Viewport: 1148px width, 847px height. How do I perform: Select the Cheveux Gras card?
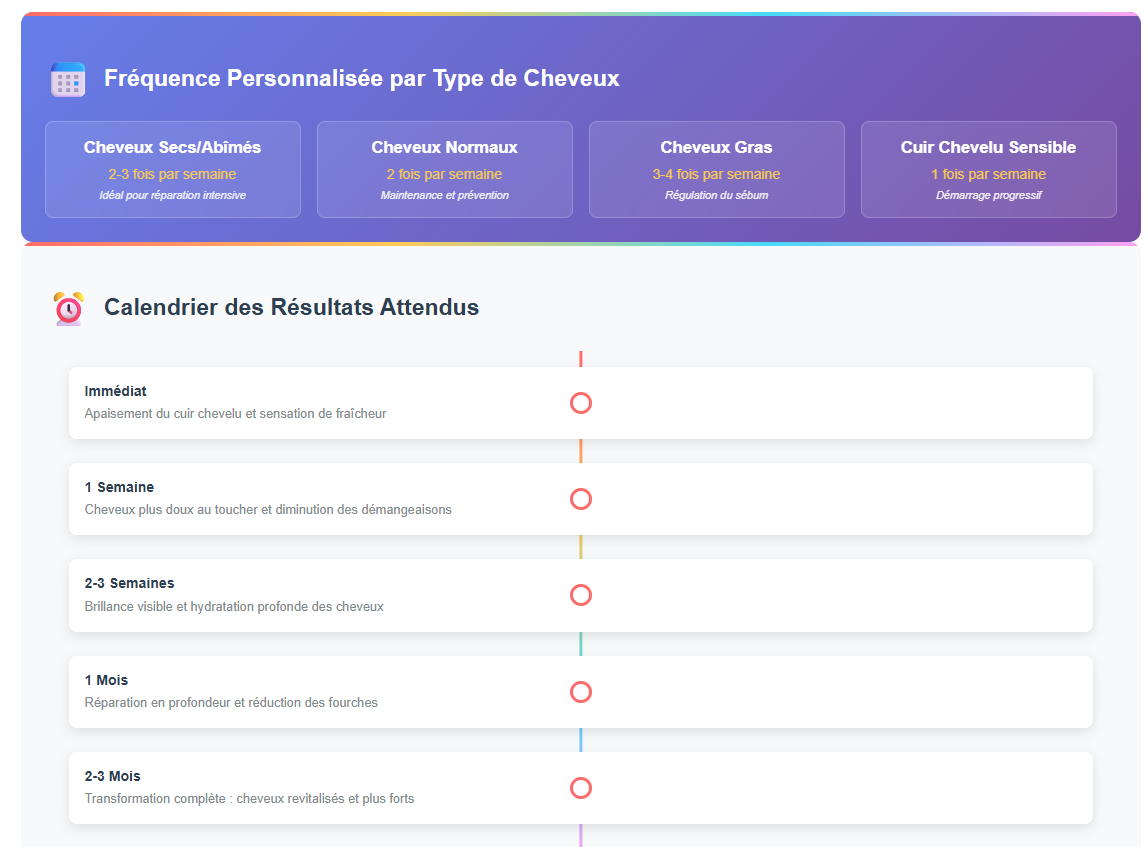pos(717,169)
